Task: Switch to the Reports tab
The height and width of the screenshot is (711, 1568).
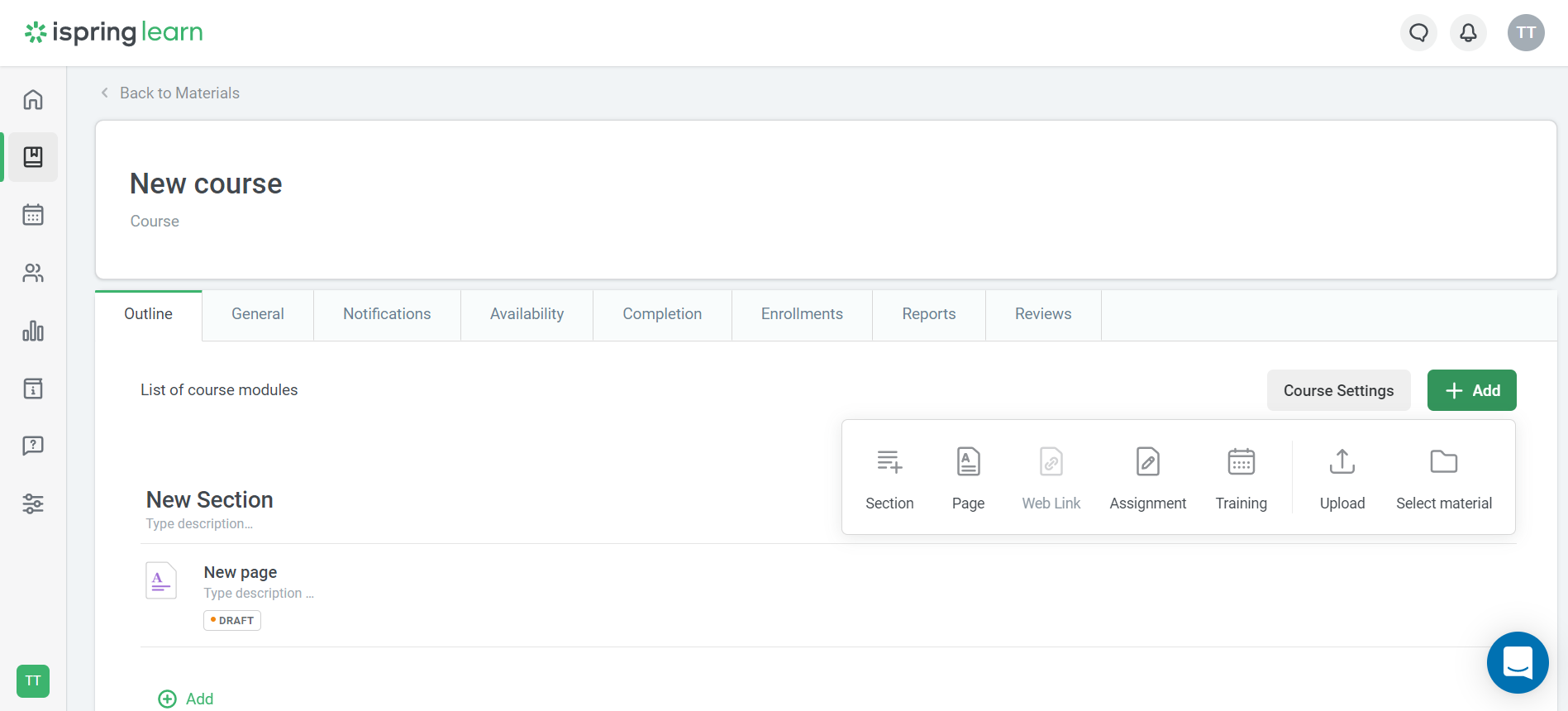Action: coord(929,314)
